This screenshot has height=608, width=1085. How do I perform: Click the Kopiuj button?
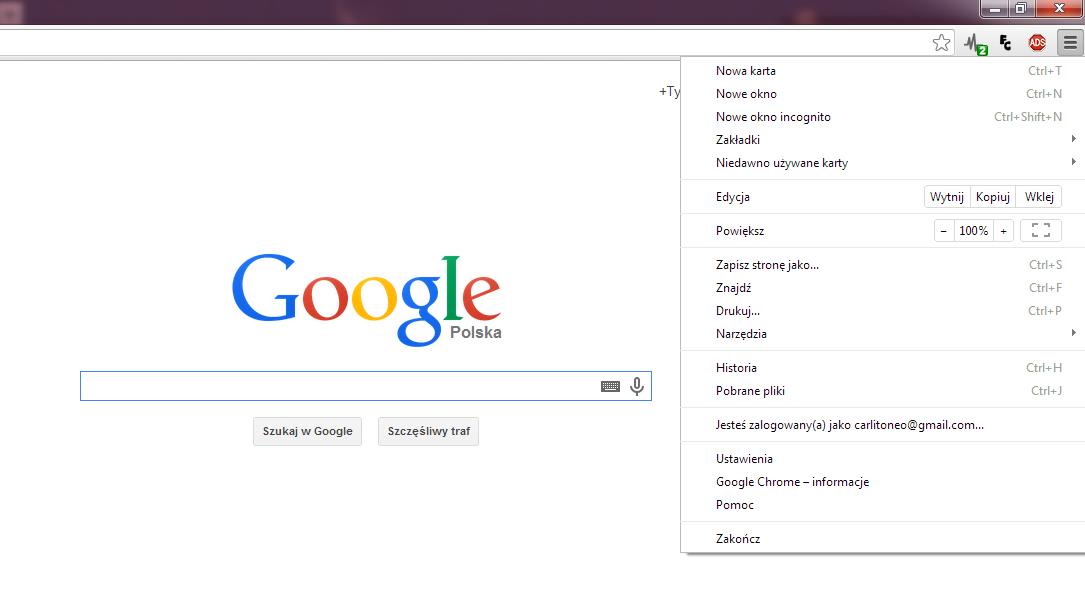[993, 196]
